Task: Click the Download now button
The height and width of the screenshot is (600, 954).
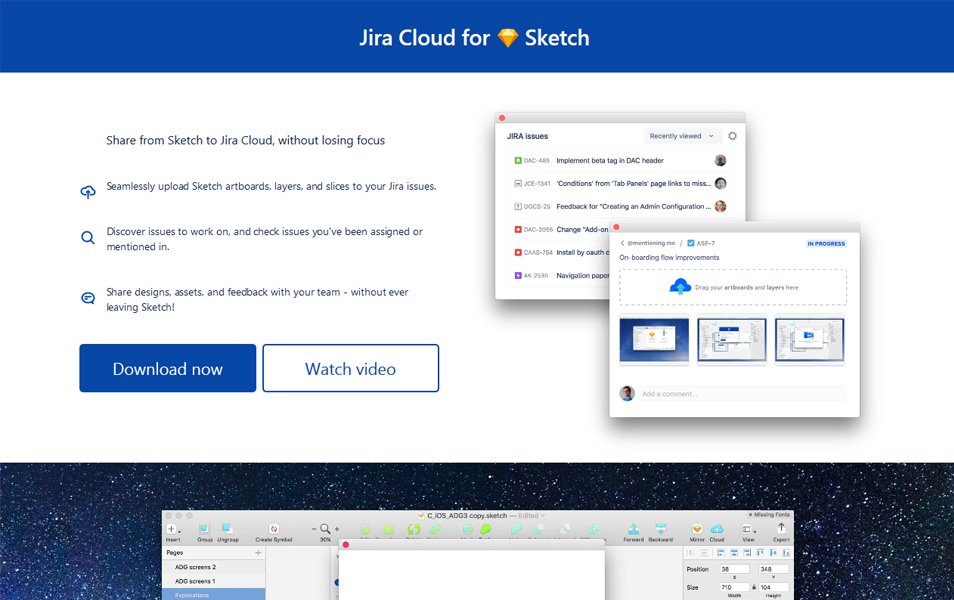Action: tap(167, 368)
